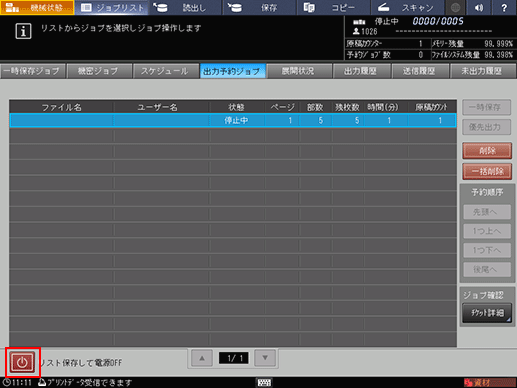Open the 出力履歴 tab
517x388 pixels.
tap(361, 71)
